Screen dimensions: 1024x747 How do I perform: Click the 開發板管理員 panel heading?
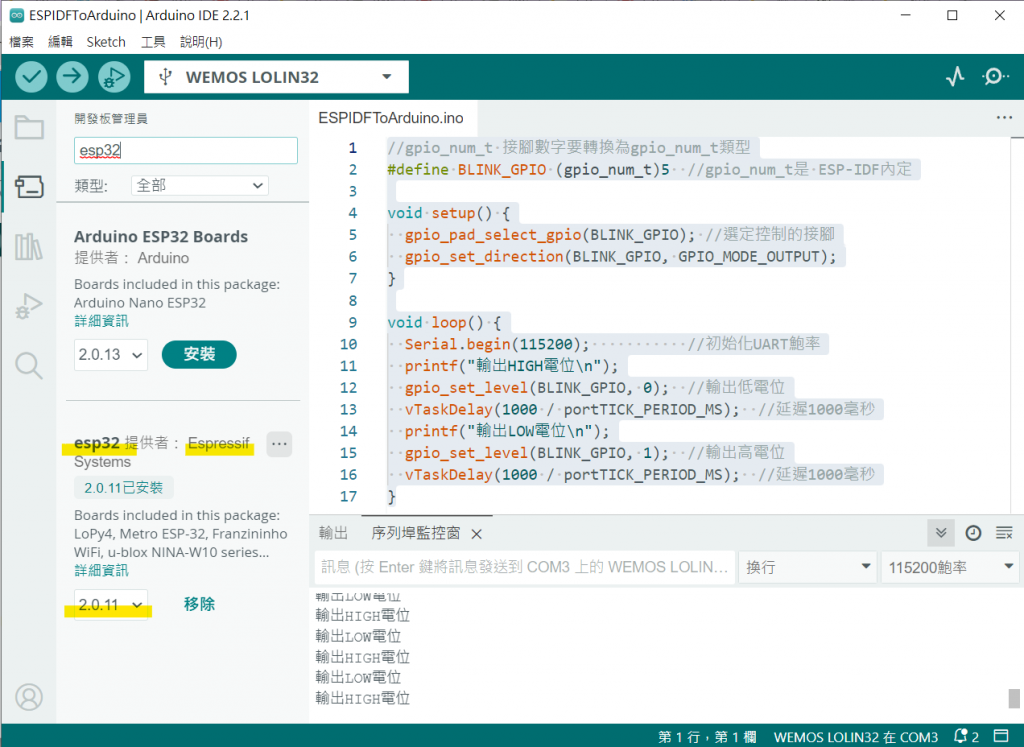point(111,118)
